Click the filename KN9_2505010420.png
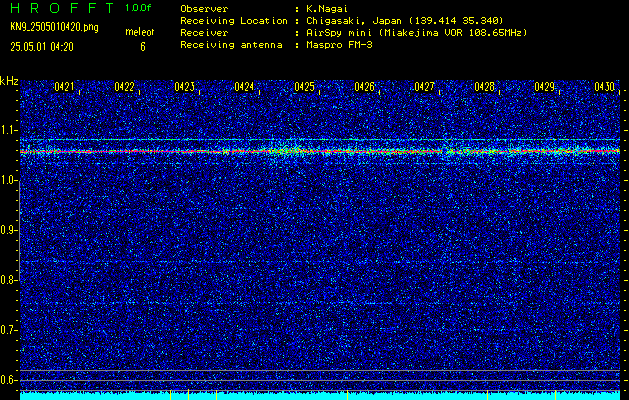This screenshot has height=400, width=629. pyautogui.click(x=54, y=27)
